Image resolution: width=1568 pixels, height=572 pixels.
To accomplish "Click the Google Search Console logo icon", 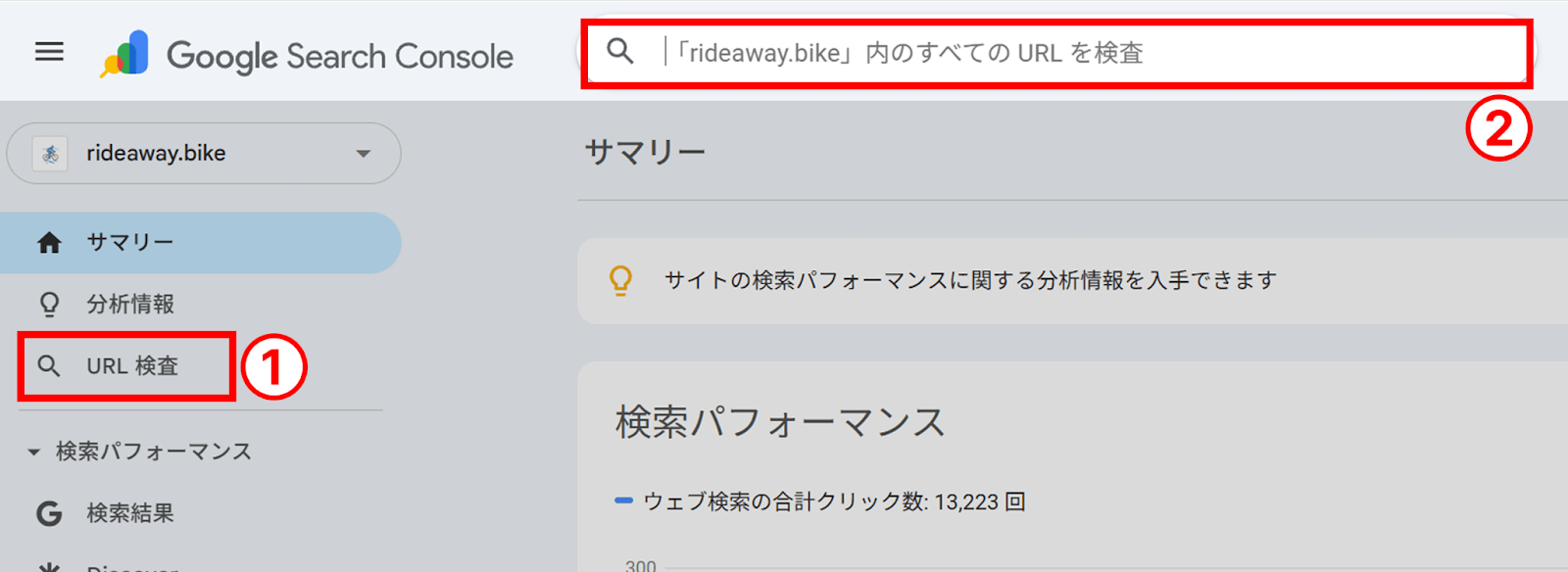I will [125, 54].
